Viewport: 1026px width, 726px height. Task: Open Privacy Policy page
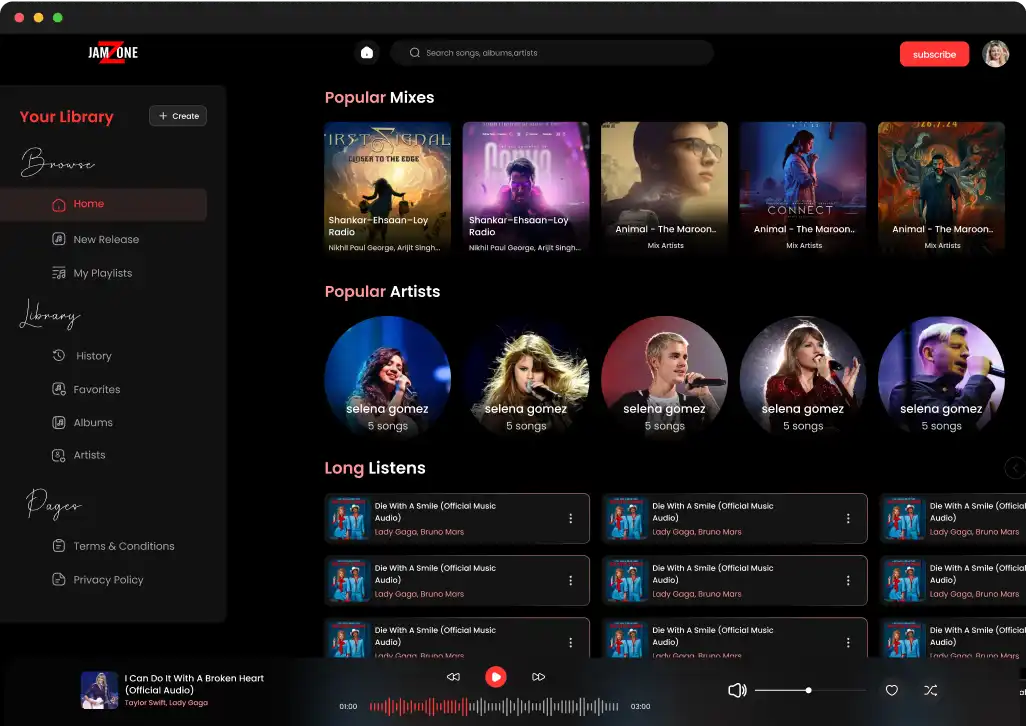click(x=108, y=579)
